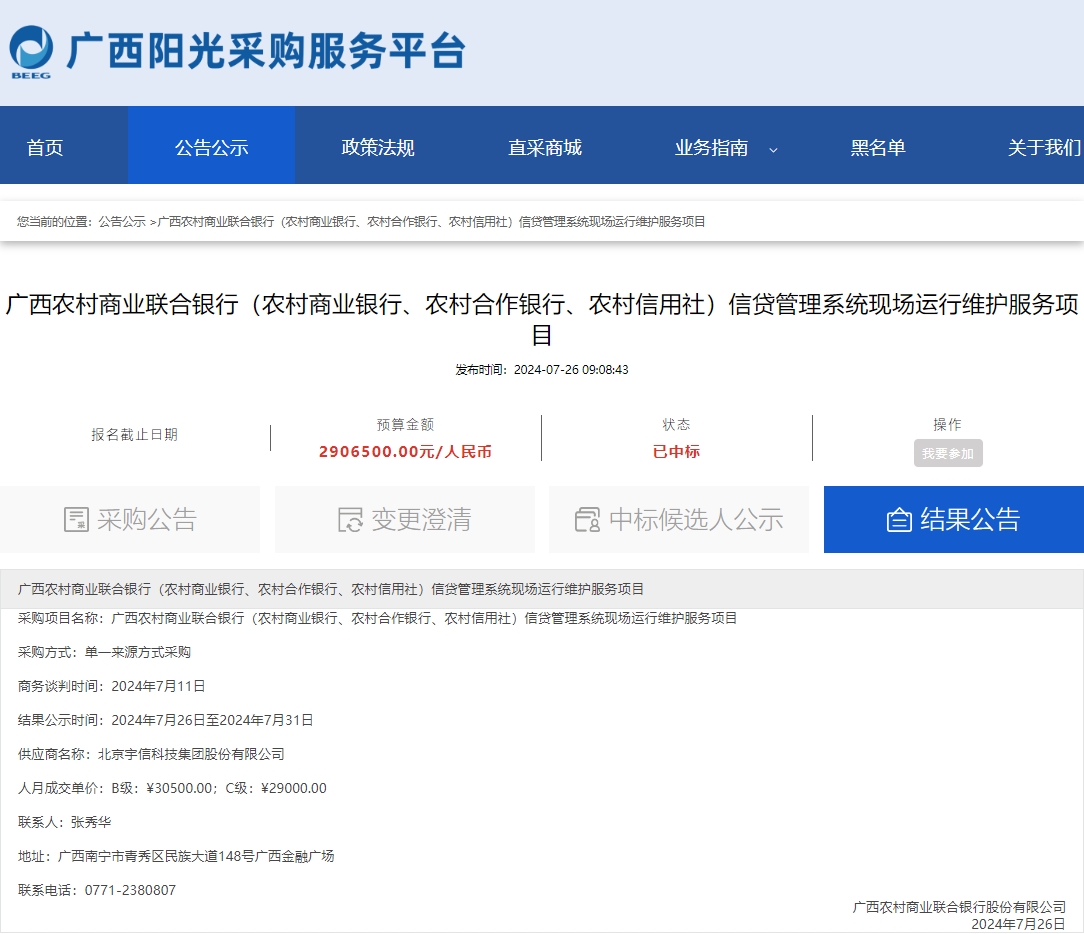This screenshot has height=934, width=1084.
Task: Click the 采购项目名称 line
Action: [377, 618]
